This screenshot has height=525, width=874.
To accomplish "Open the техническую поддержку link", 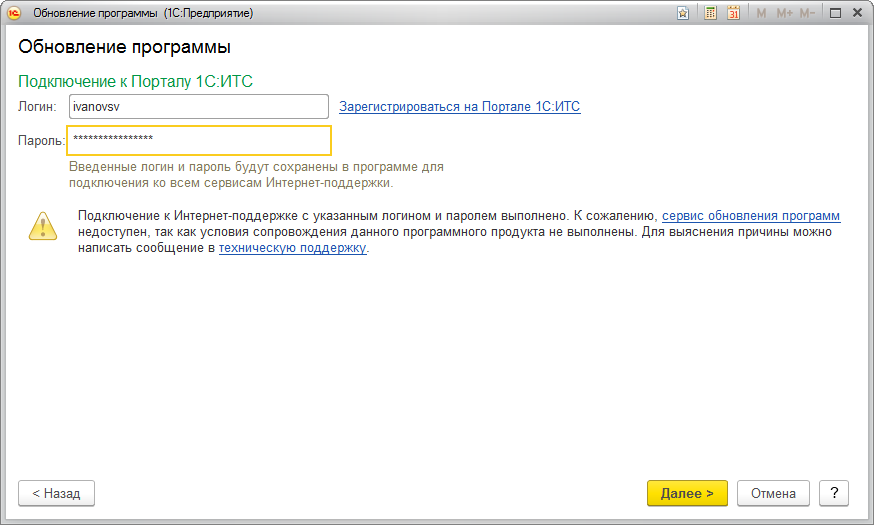I will [293, 247].
